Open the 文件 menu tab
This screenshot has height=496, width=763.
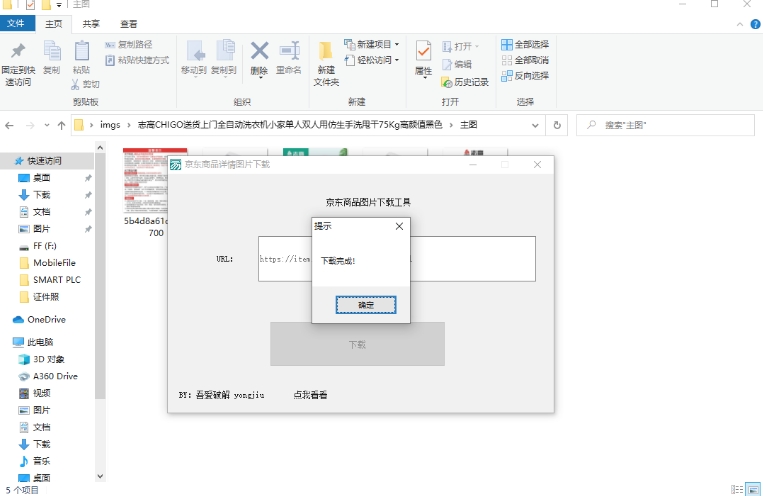click(17, 23)
